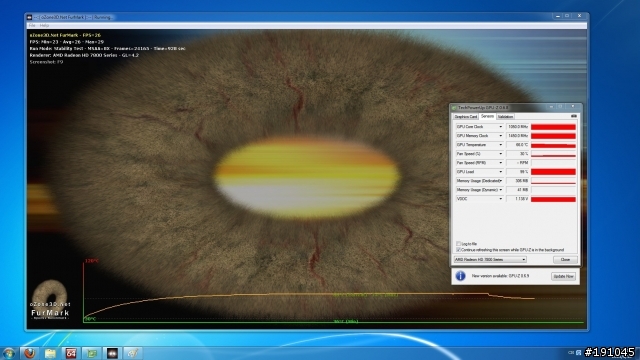Click the GPU-Z title bar icon
This screenshot has width=640, height=360.
[x=454, y=108]
